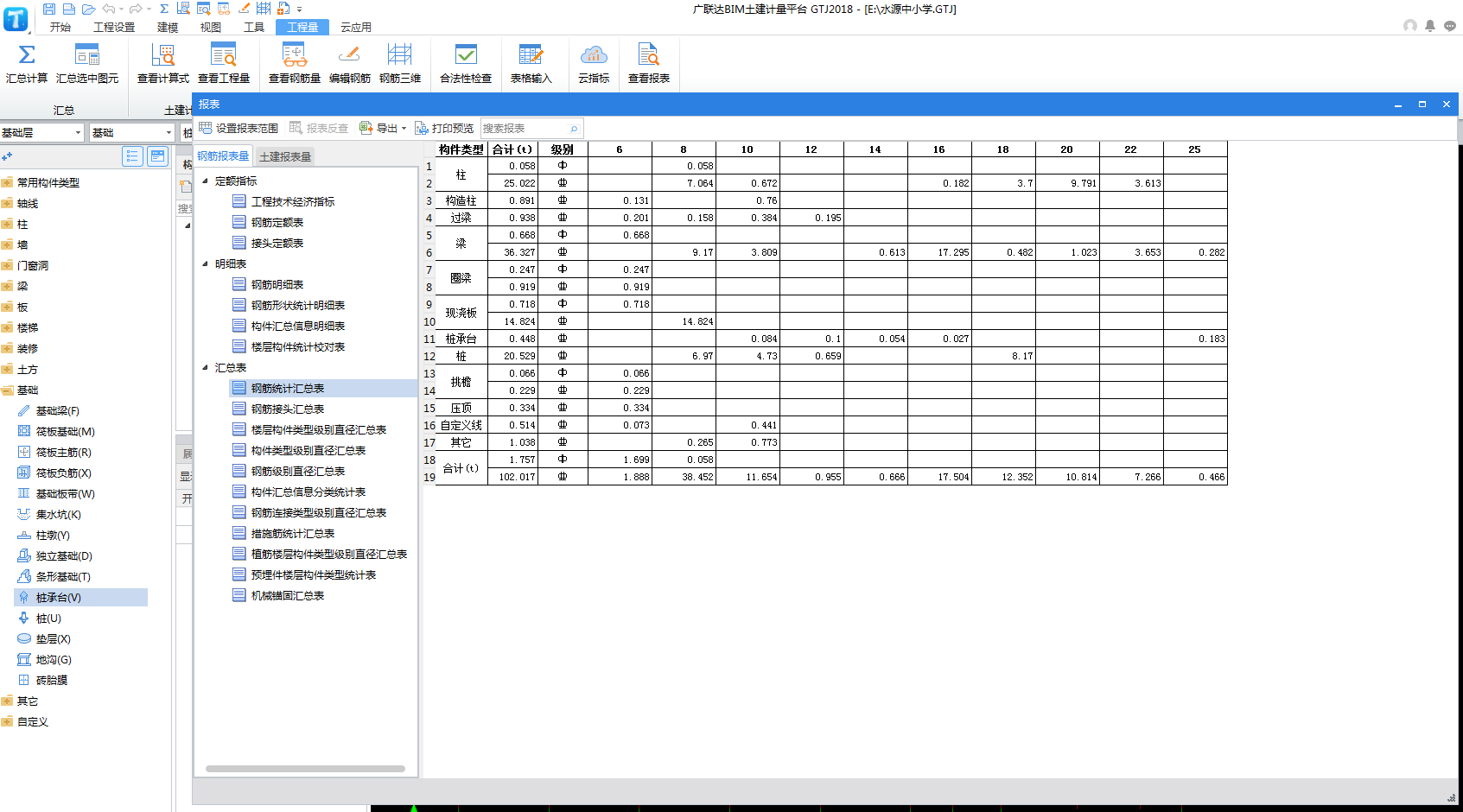Save project via quick access save icon
This screenshot has width=1463, height=812.
point(48,9)
